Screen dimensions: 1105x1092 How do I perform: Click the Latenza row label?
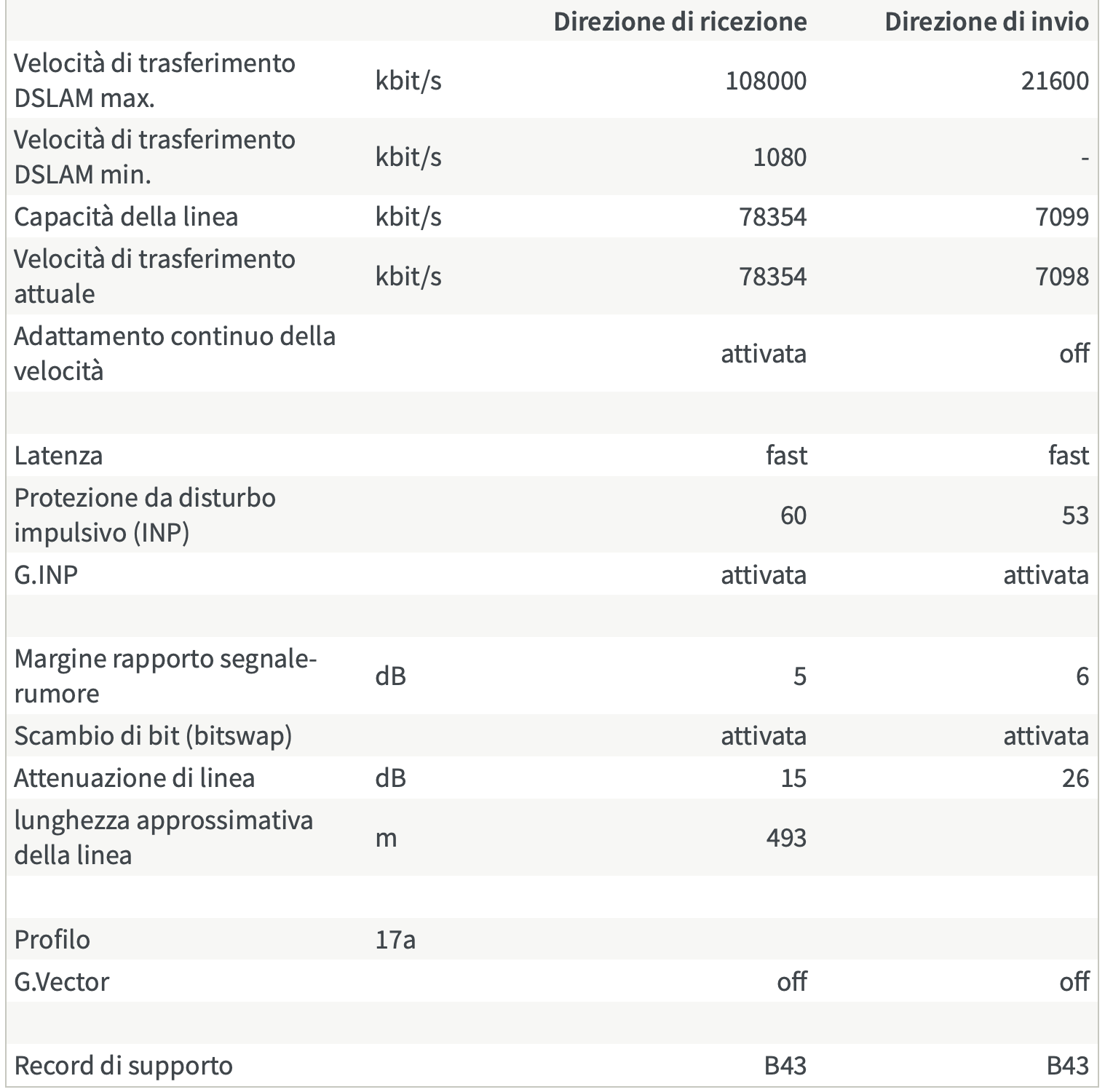(x=58, y=456)
